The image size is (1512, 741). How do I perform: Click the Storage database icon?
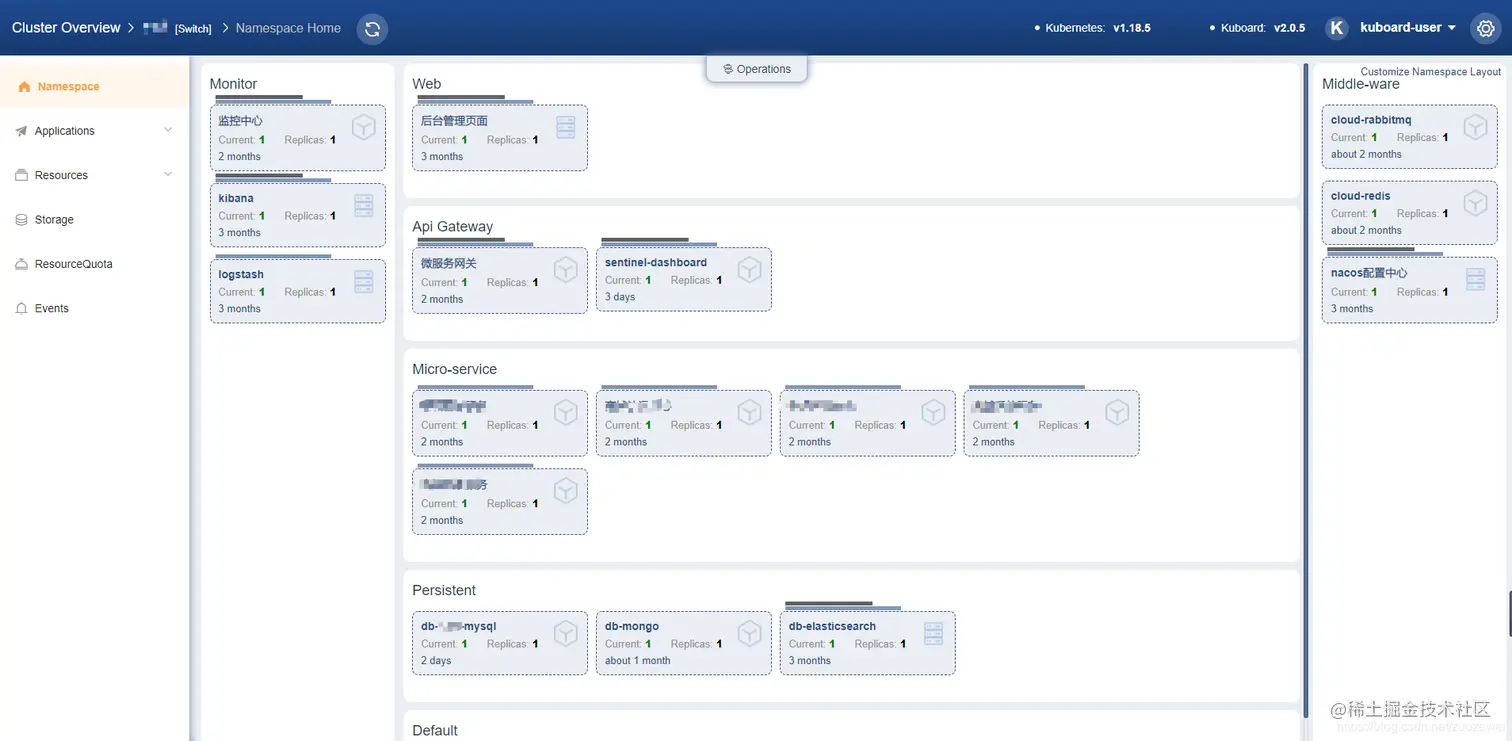point(21,220)
